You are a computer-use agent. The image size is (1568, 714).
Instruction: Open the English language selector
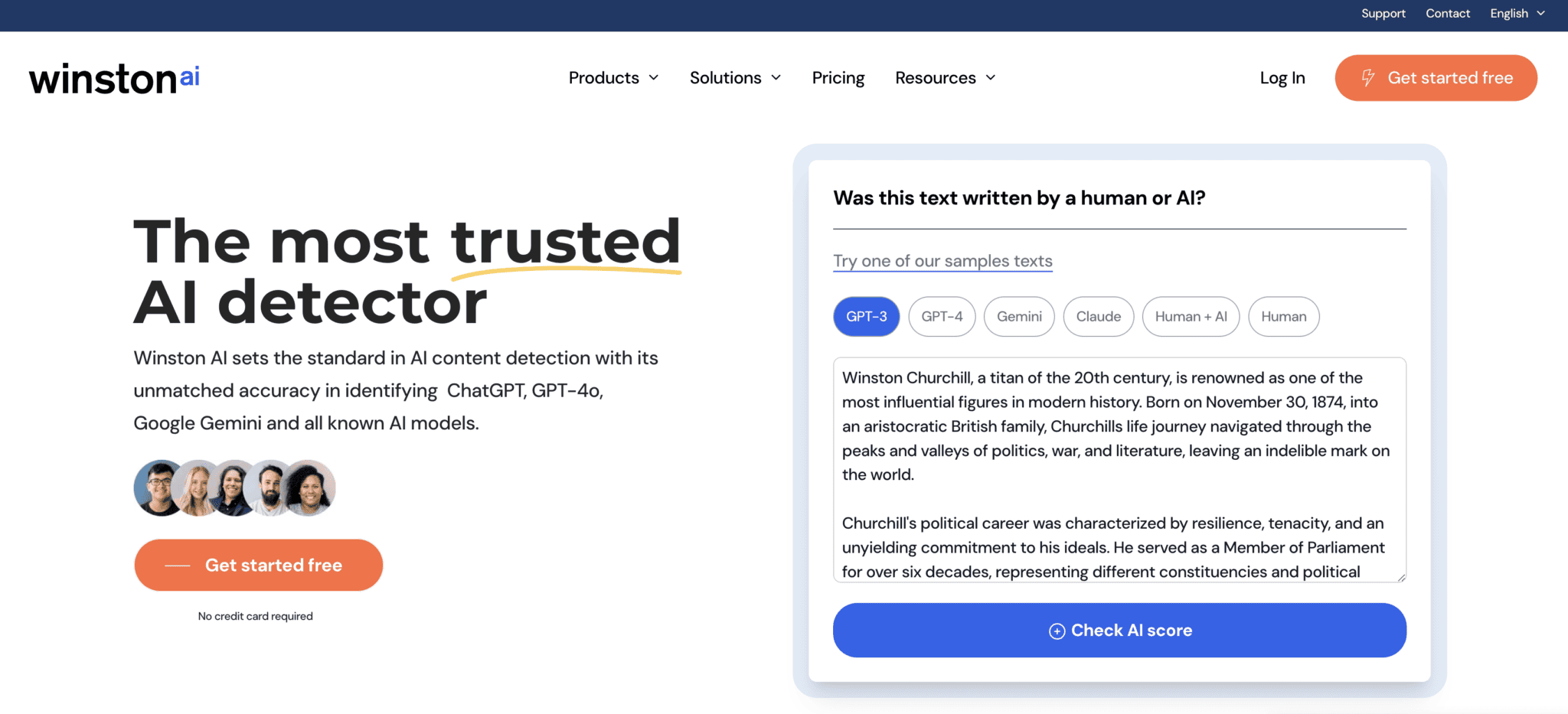(1517, 14)
